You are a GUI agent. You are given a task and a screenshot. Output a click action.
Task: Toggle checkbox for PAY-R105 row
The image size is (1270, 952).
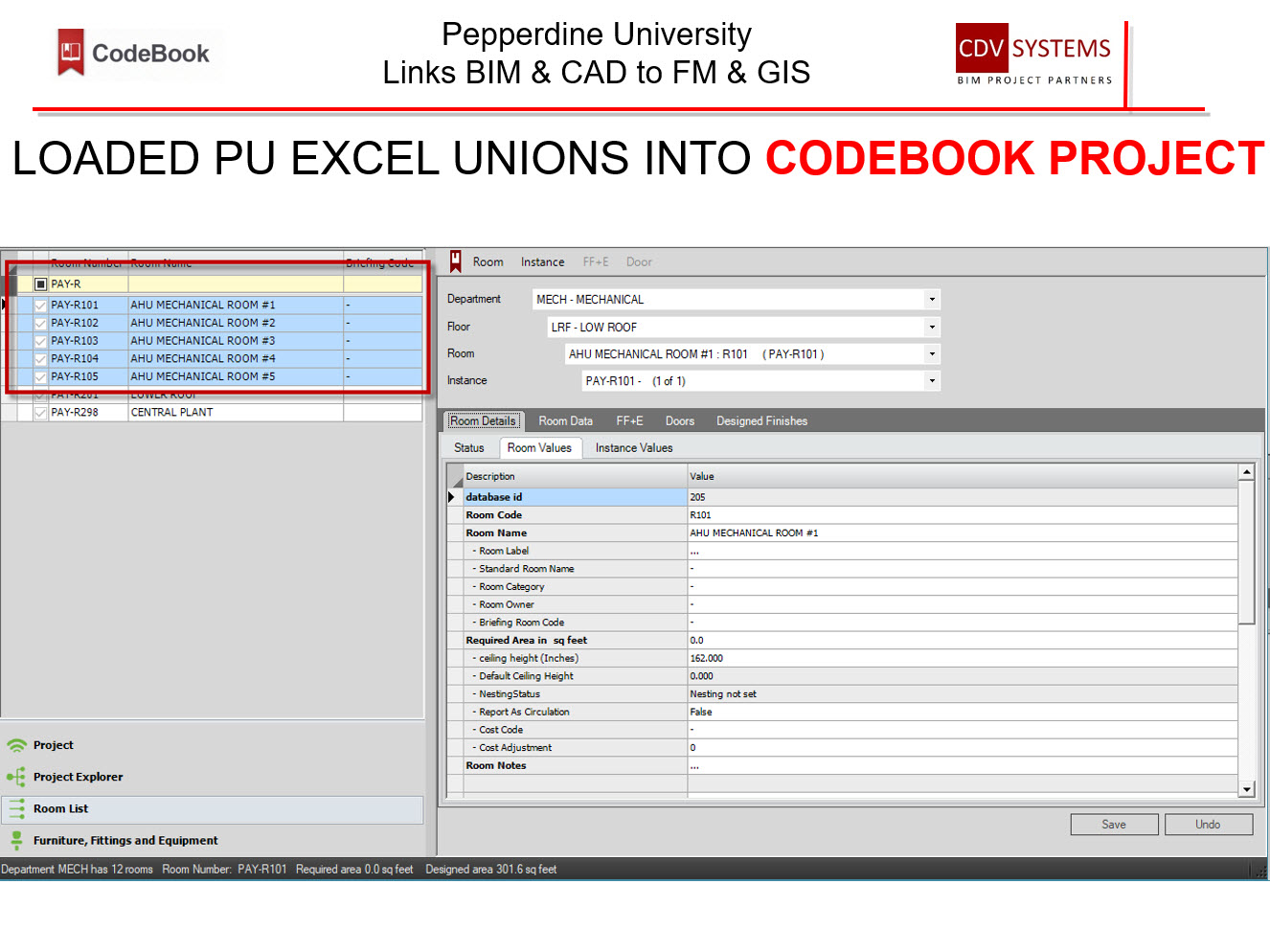pyautogui.click(x=40, y=377)
